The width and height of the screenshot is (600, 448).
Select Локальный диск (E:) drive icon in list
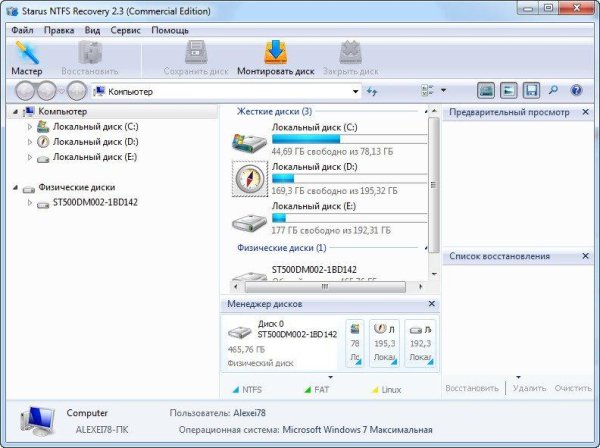[x=249, y=222]
